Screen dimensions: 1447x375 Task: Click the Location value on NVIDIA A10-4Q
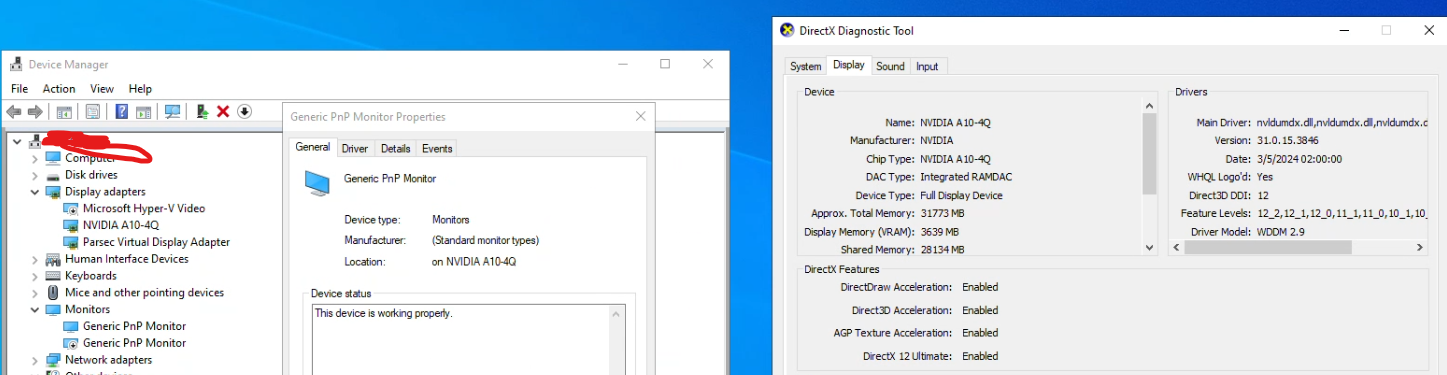pos(474,262)
